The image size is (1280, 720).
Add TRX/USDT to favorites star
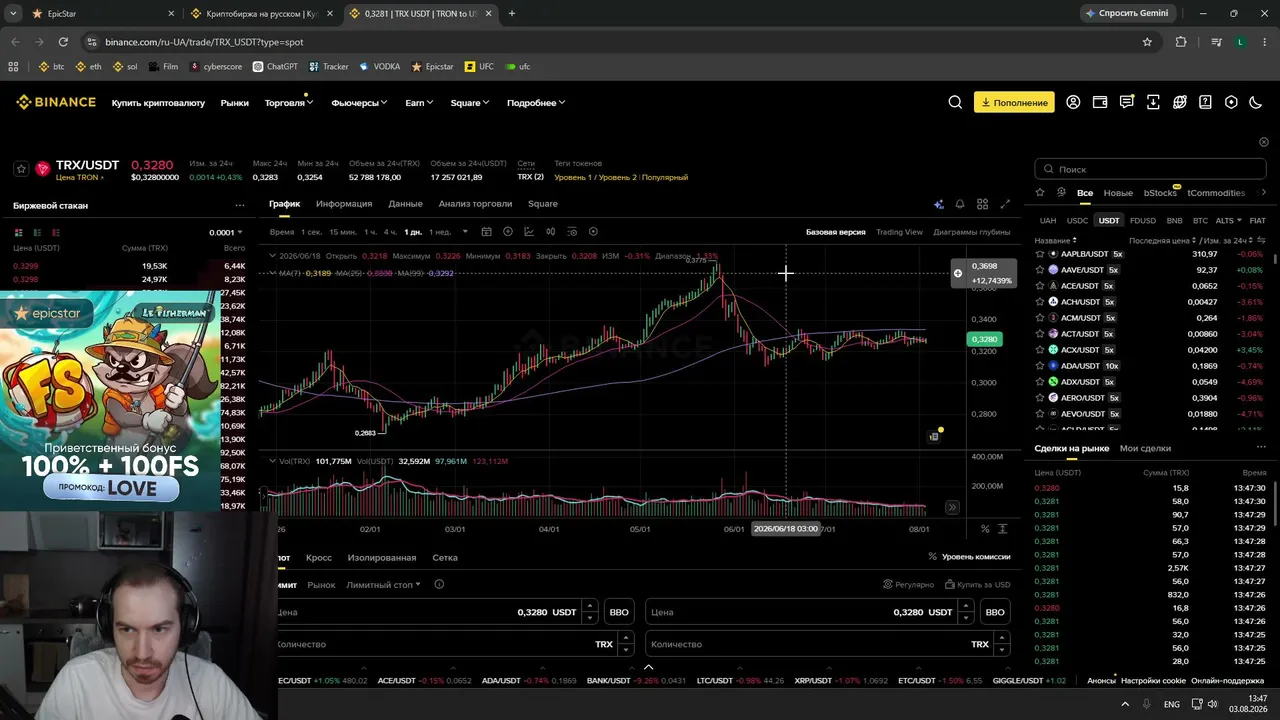tap(21, 169)
